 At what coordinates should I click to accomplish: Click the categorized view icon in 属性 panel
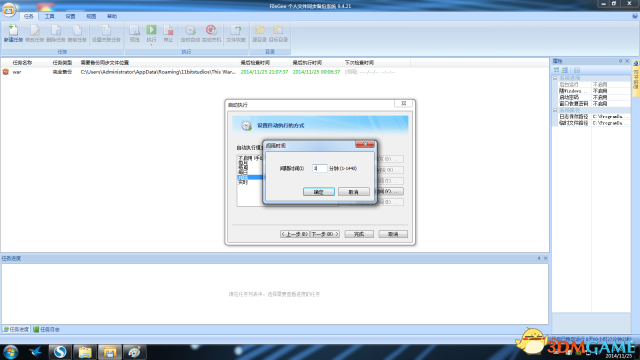click(556, 70)
